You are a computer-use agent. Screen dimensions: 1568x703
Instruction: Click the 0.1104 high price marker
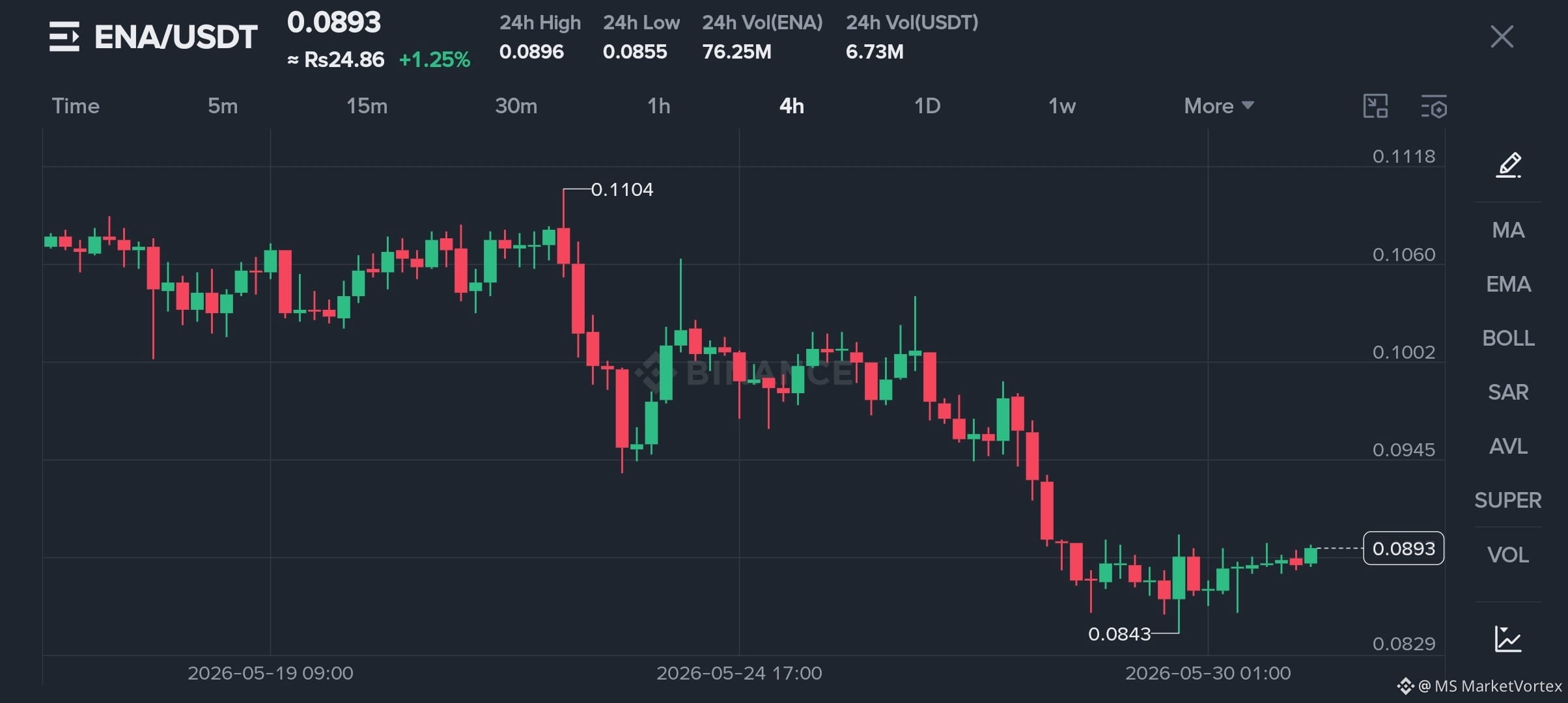coord(622,189)
